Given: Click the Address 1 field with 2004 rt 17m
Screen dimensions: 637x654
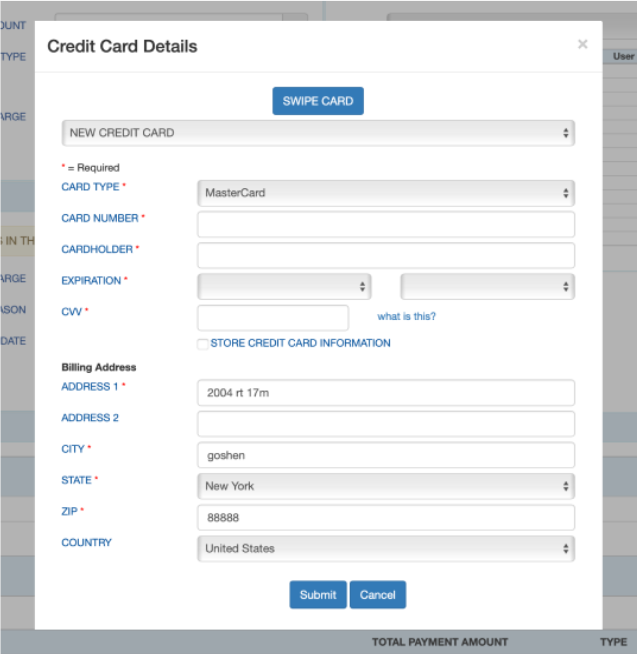Looking at the screenshot, I should point(386,393).
